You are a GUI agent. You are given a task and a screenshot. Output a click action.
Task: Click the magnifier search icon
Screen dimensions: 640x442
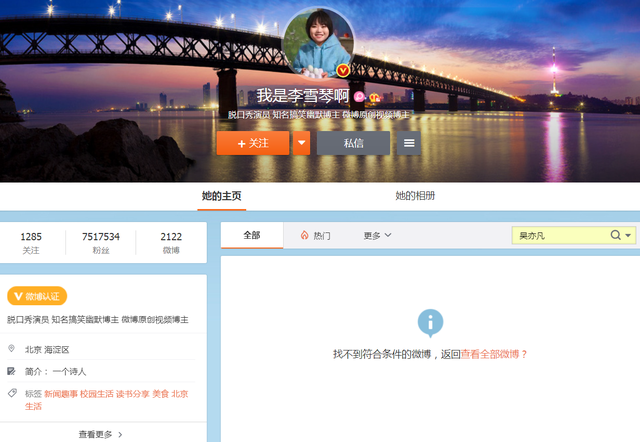coord(615,235)
